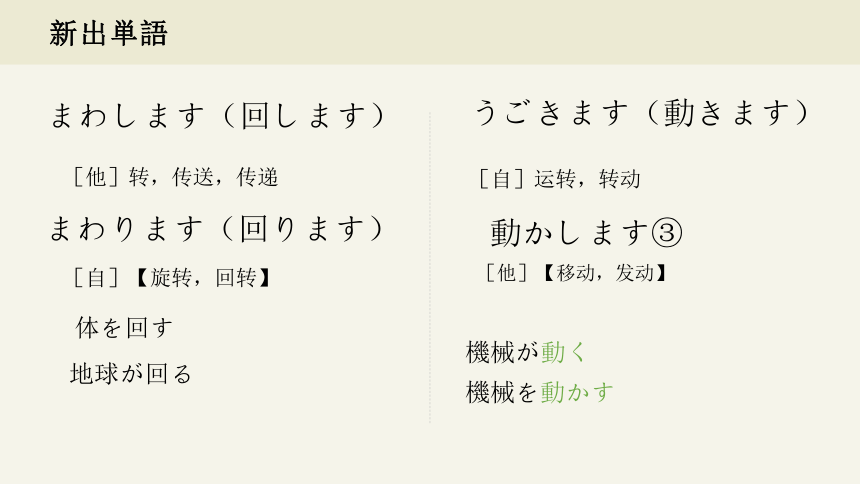The image size is (860, 484).
Task: Click the [他] tag under まわします
Action: click(96, 177)
